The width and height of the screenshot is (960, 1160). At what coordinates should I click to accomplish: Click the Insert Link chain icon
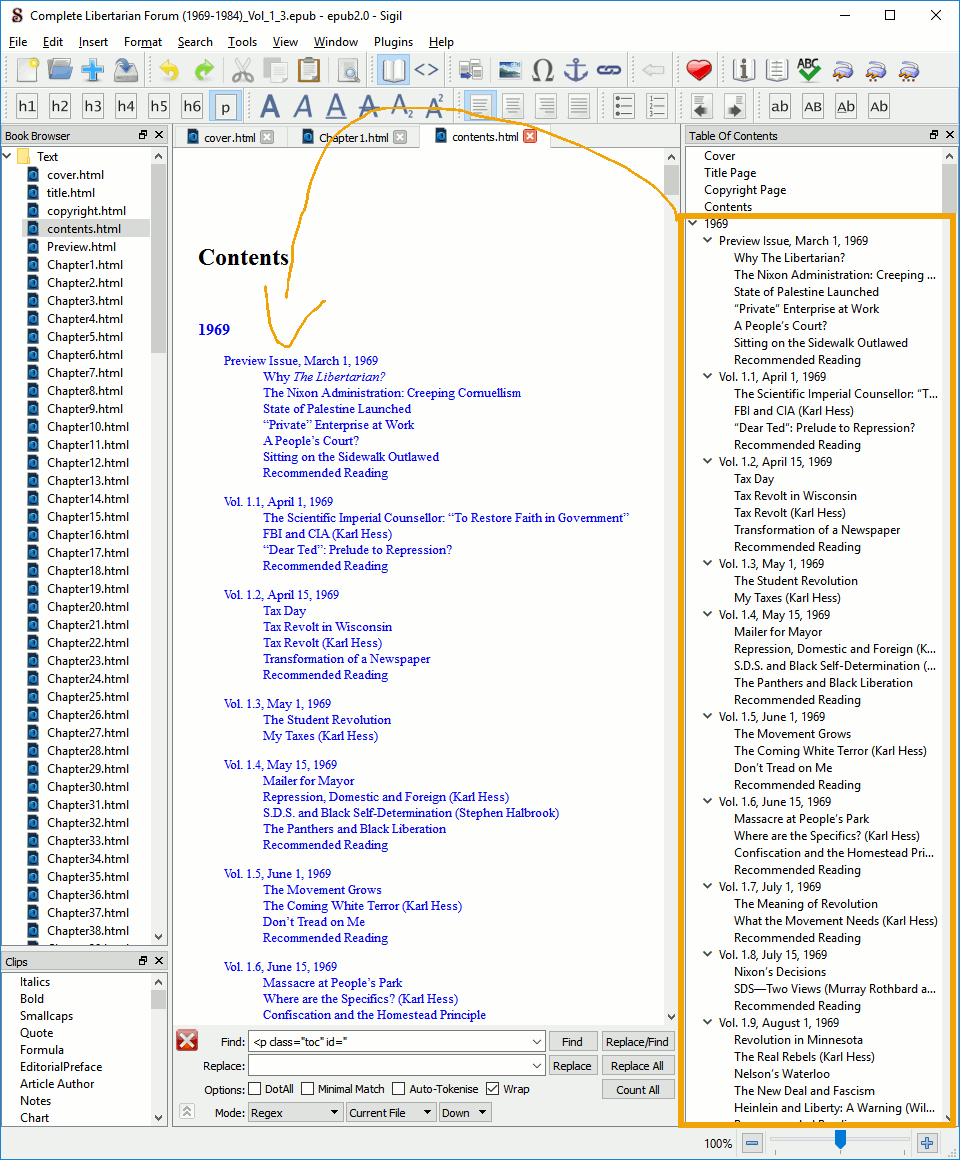[609, 70]
